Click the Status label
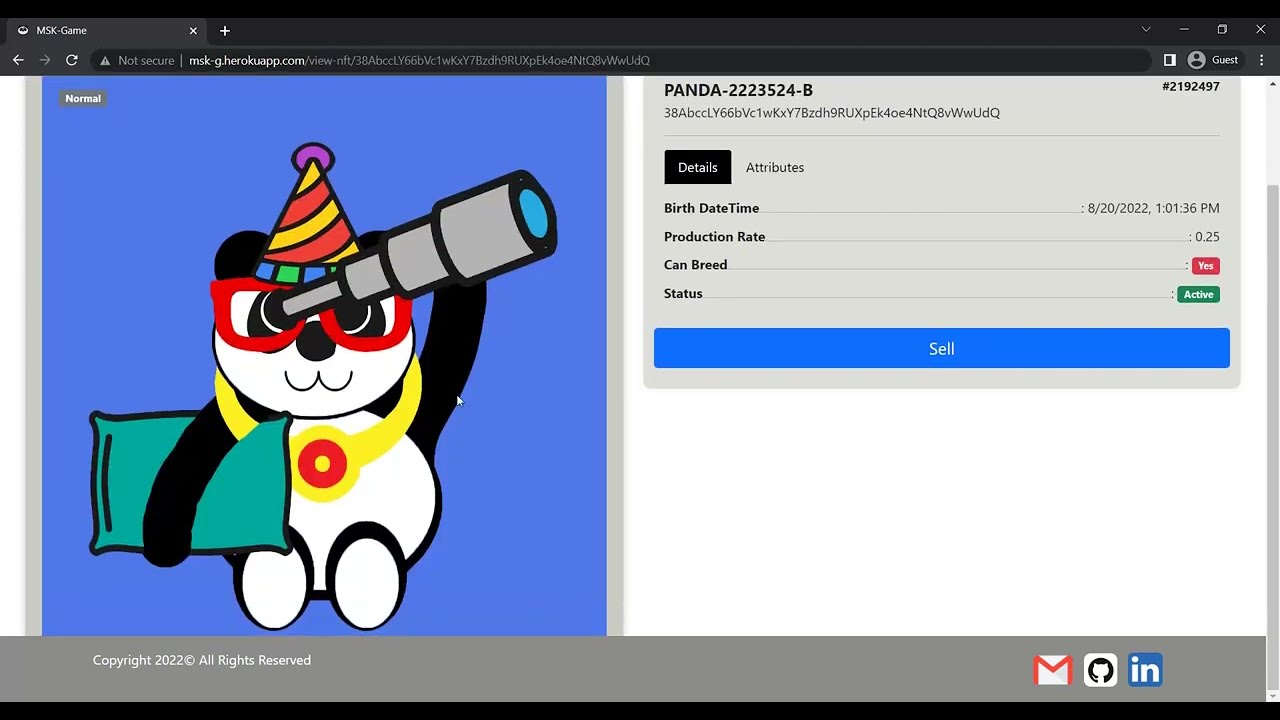This screenshot has width=1280, height=720. [x=683, y=293]
